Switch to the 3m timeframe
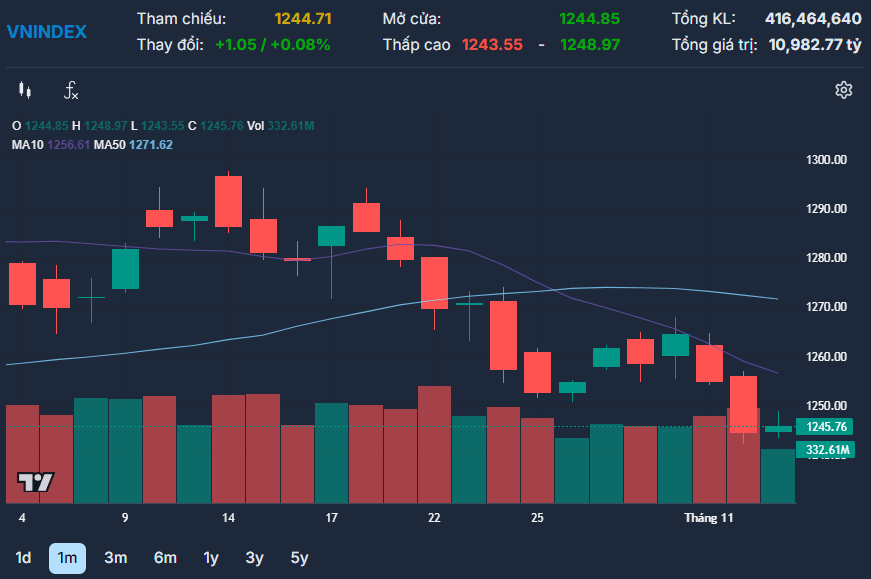The width and height of the screenshot is (871, 579). point(116,558)
